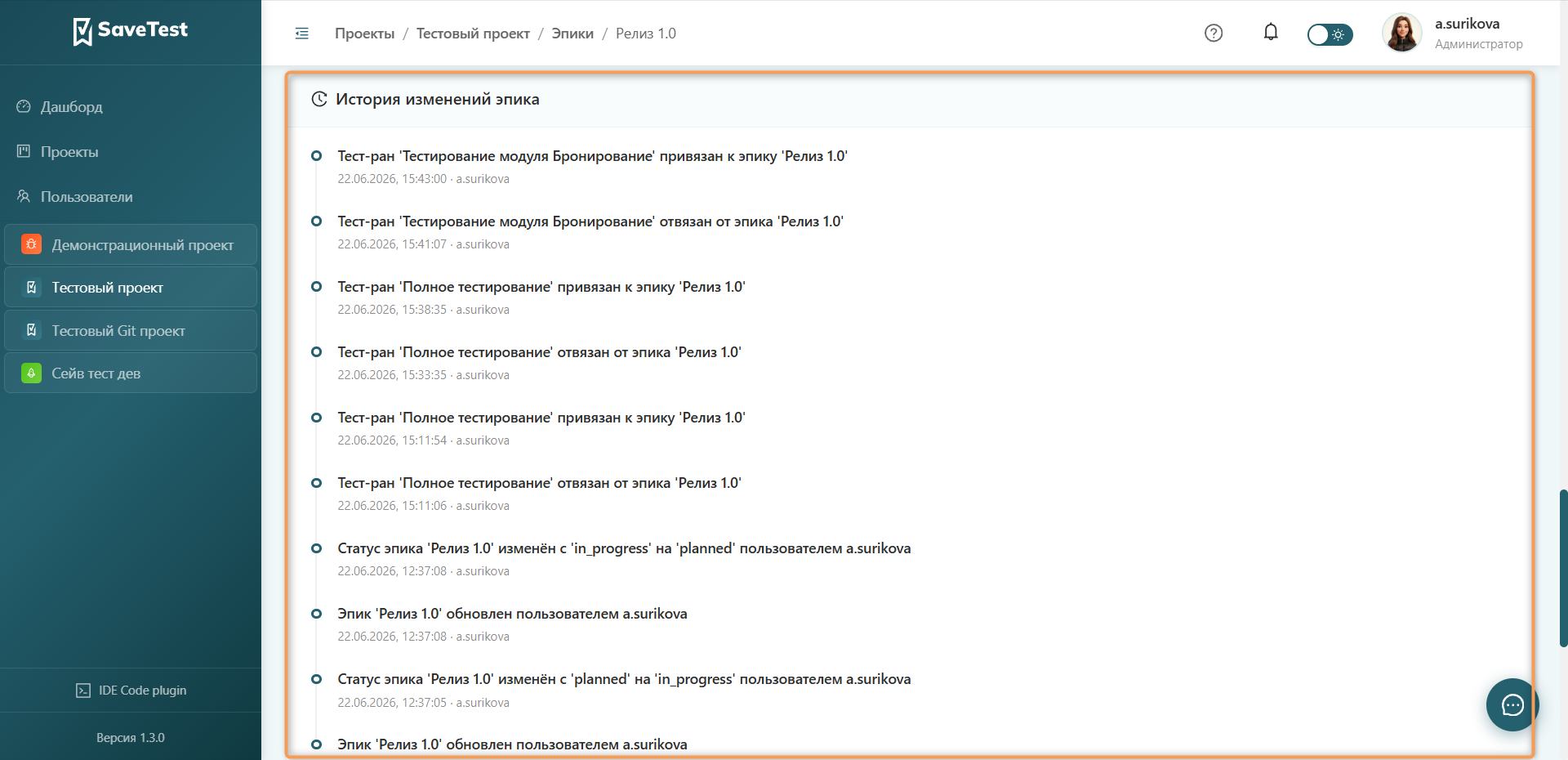The height and width of the screenshot is (760, 1568).
Task: Click the Проекты breadcrumb link
Action: pyautogui.click(x=364, y=34)
